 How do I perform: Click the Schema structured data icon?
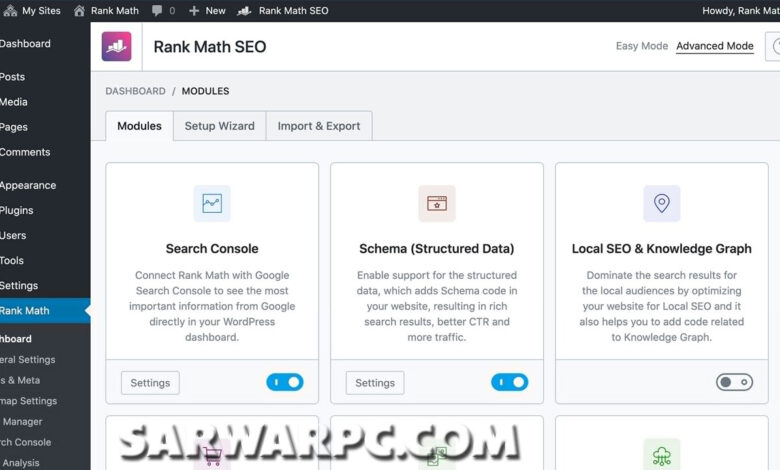coord(437,203)
